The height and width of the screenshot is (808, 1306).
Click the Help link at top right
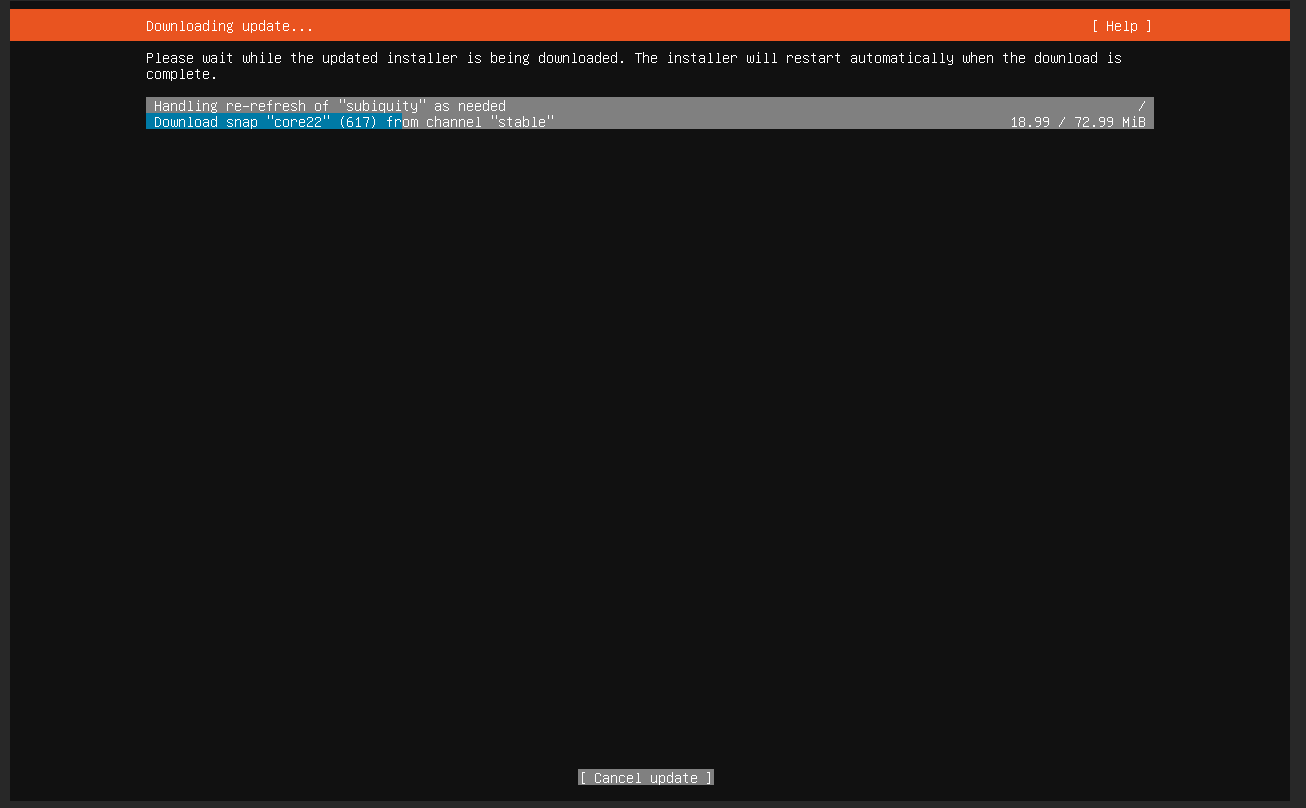tap(1122, 26)
